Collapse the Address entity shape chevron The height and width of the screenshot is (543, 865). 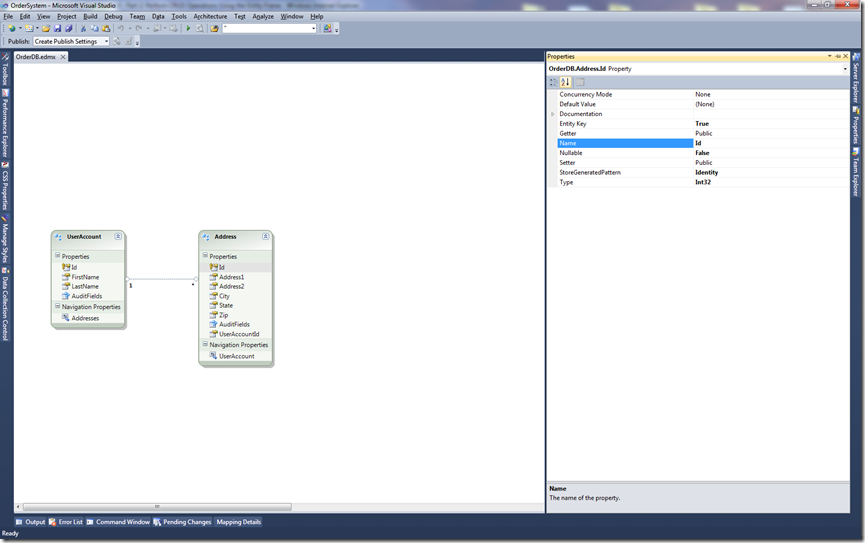point(265,236)
